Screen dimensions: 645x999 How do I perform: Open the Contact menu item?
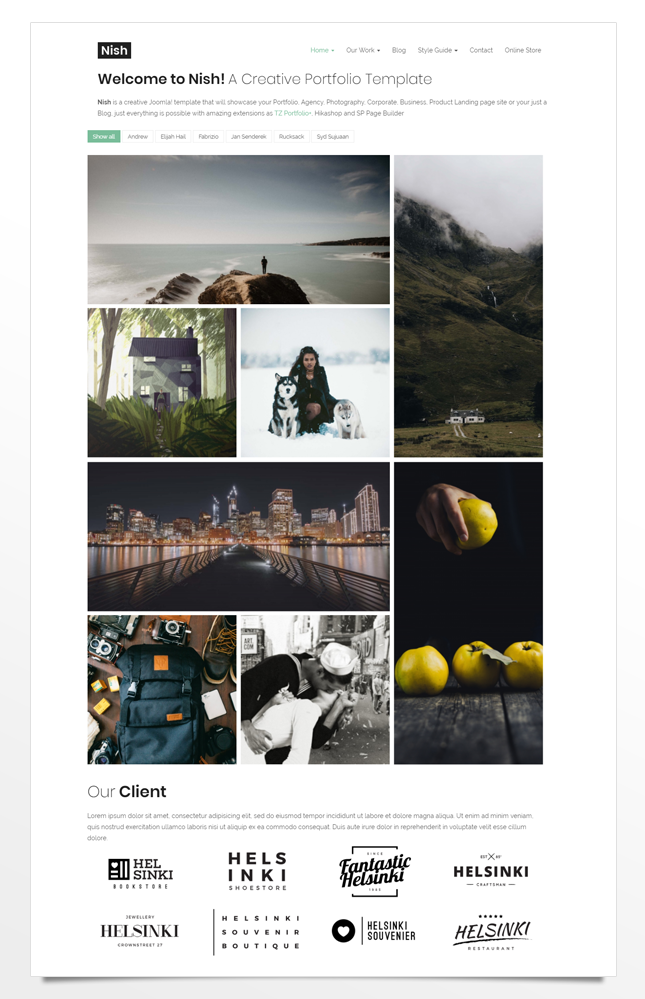(481, 50)
